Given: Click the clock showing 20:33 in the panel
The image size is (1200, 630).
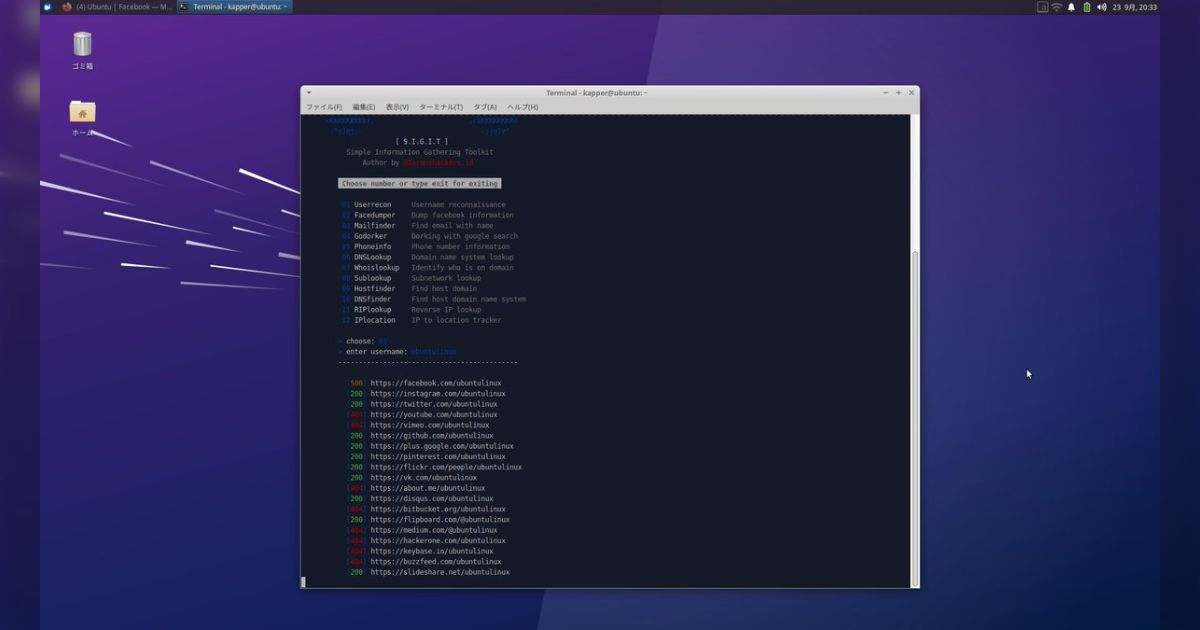Looking at the screenshot, I should (x=1136, y=5).
